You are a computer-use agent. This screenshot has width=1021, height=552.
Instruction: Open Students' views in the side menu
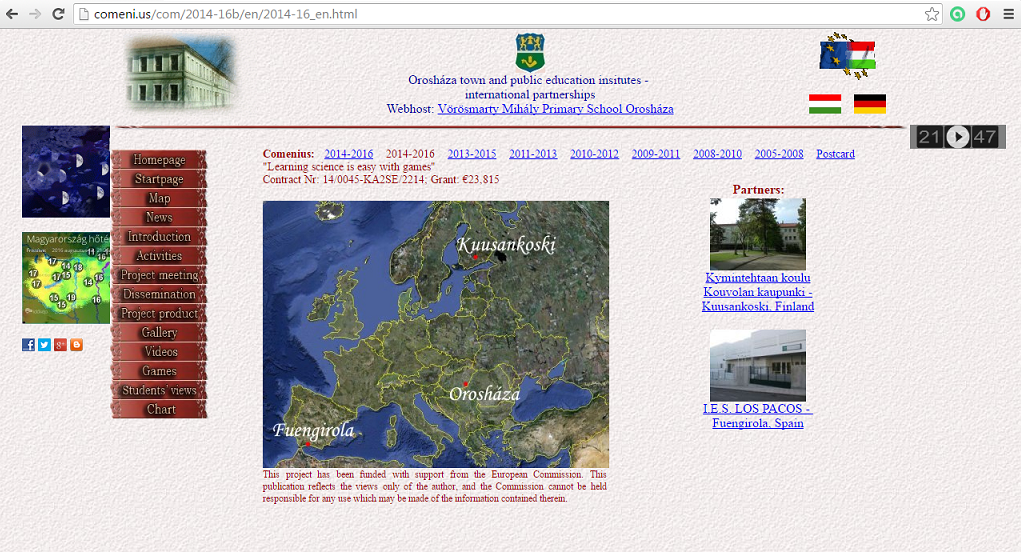point(160,390)
